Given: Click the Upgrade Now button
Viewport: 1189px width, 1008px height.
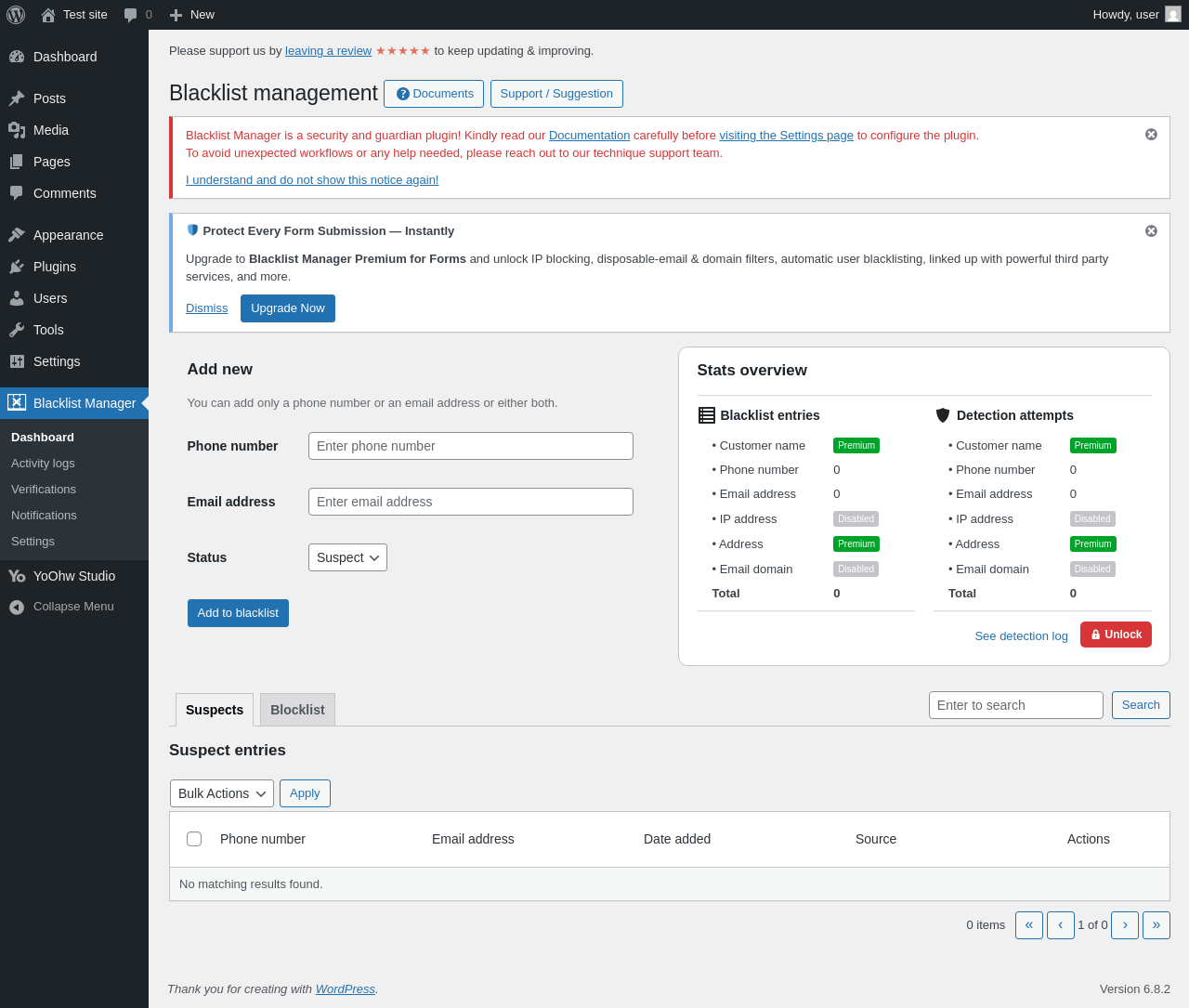Looking at the screenshot, I should click(288, 308).
